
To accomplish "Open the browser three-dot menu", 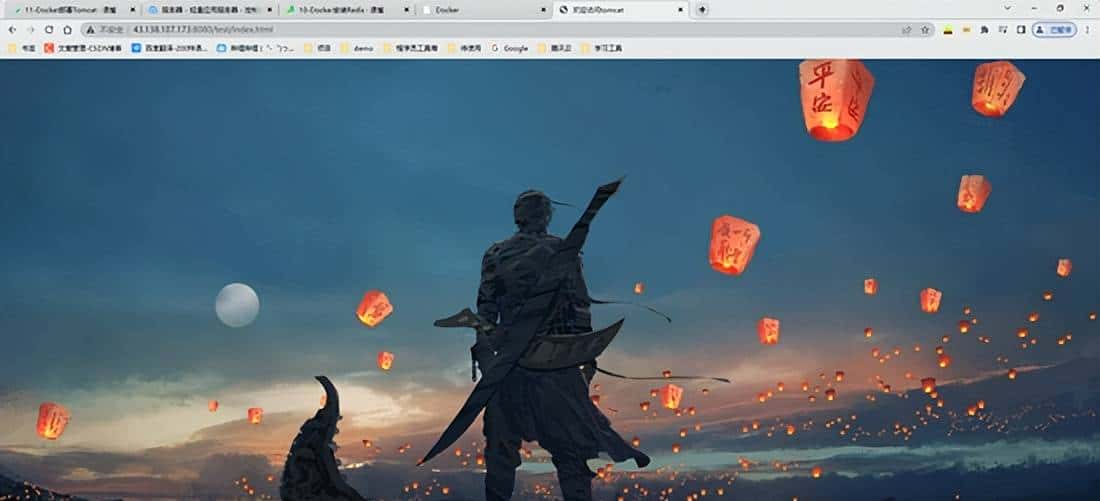I will coord(1087,29).
